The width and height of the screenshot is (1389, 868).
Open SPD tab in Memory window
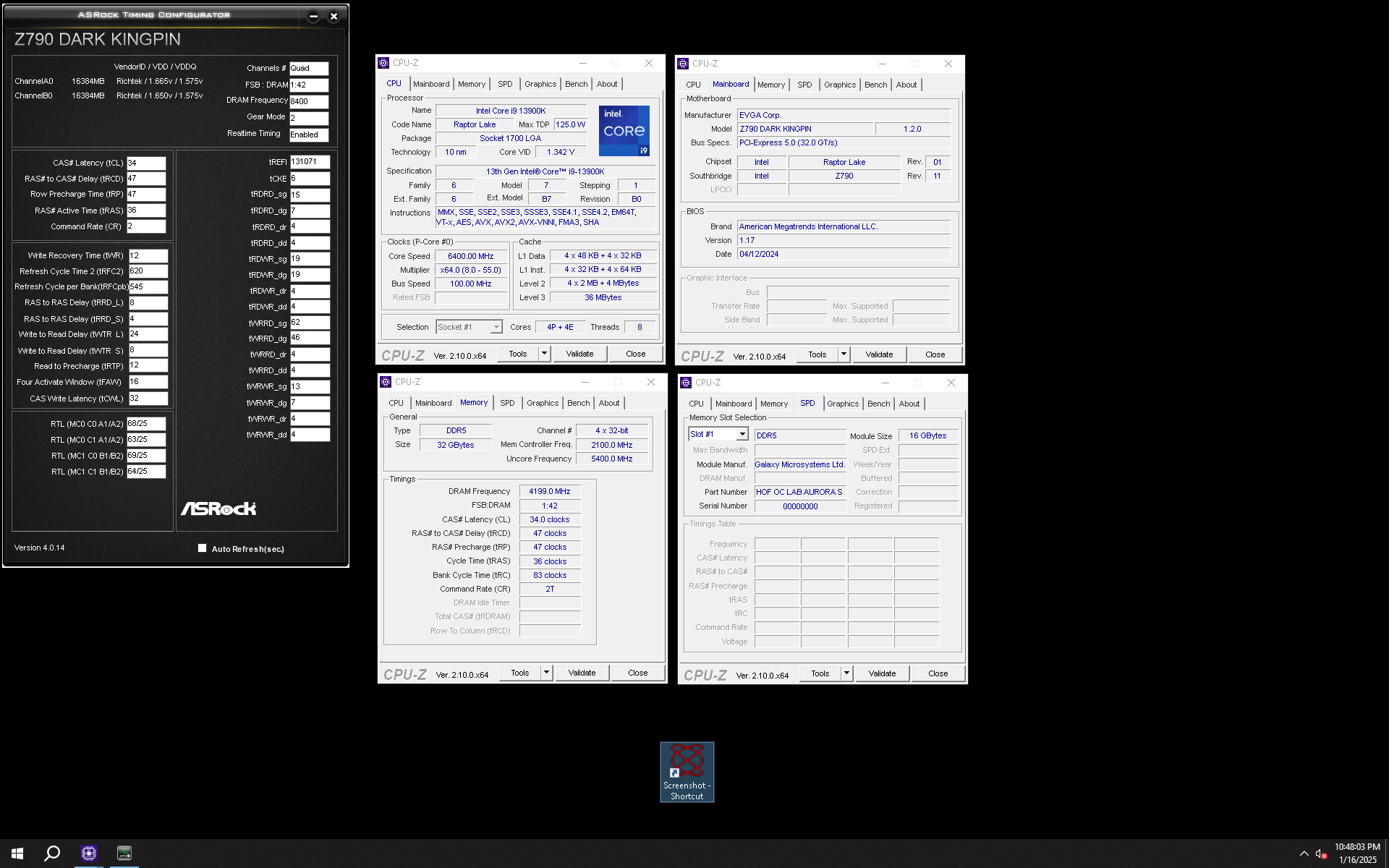508,403
